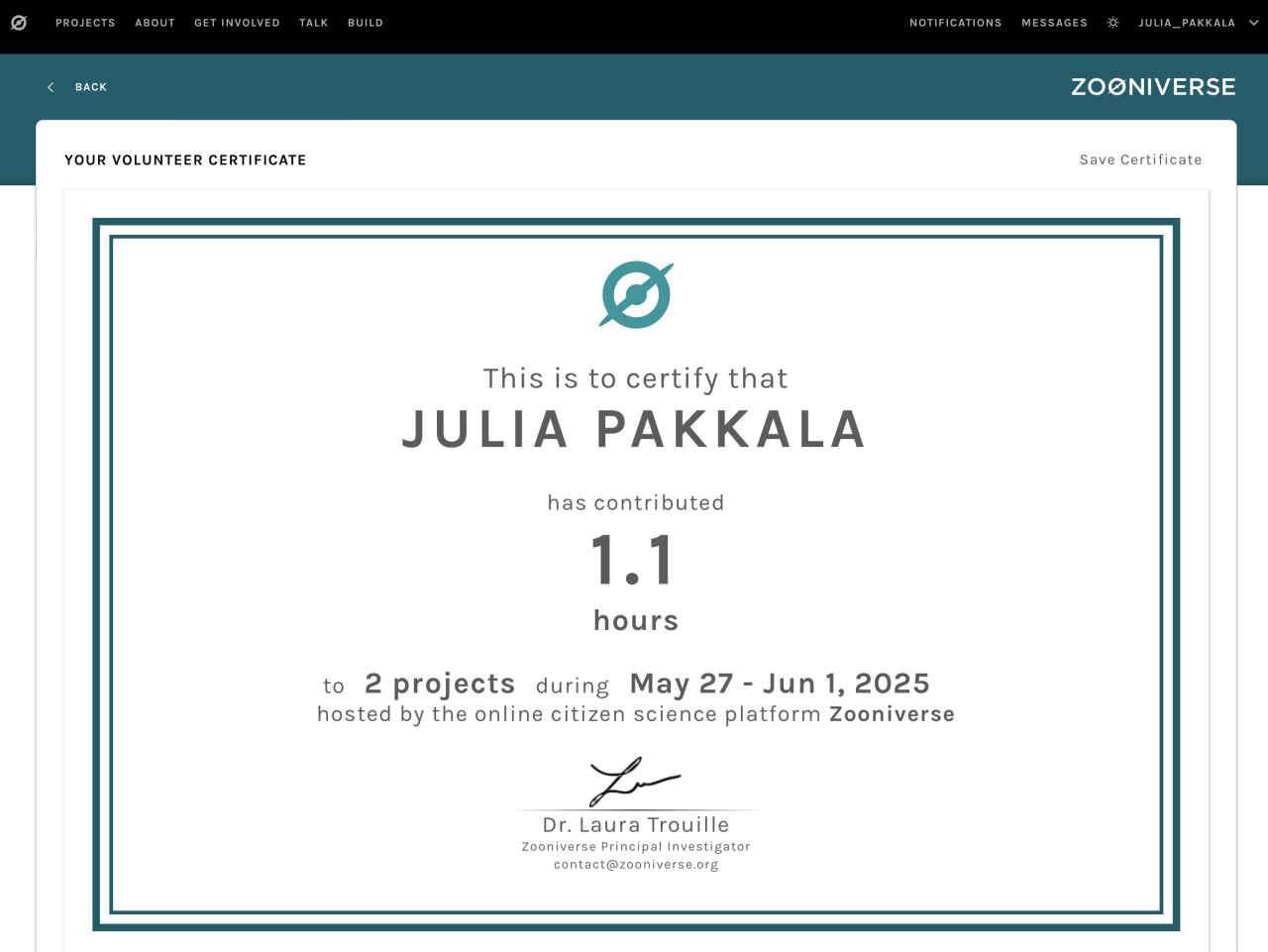1268x952 pixels.
Task: Click the Zooniverse logo icon in navbar
Action: (x=19, y=23)
